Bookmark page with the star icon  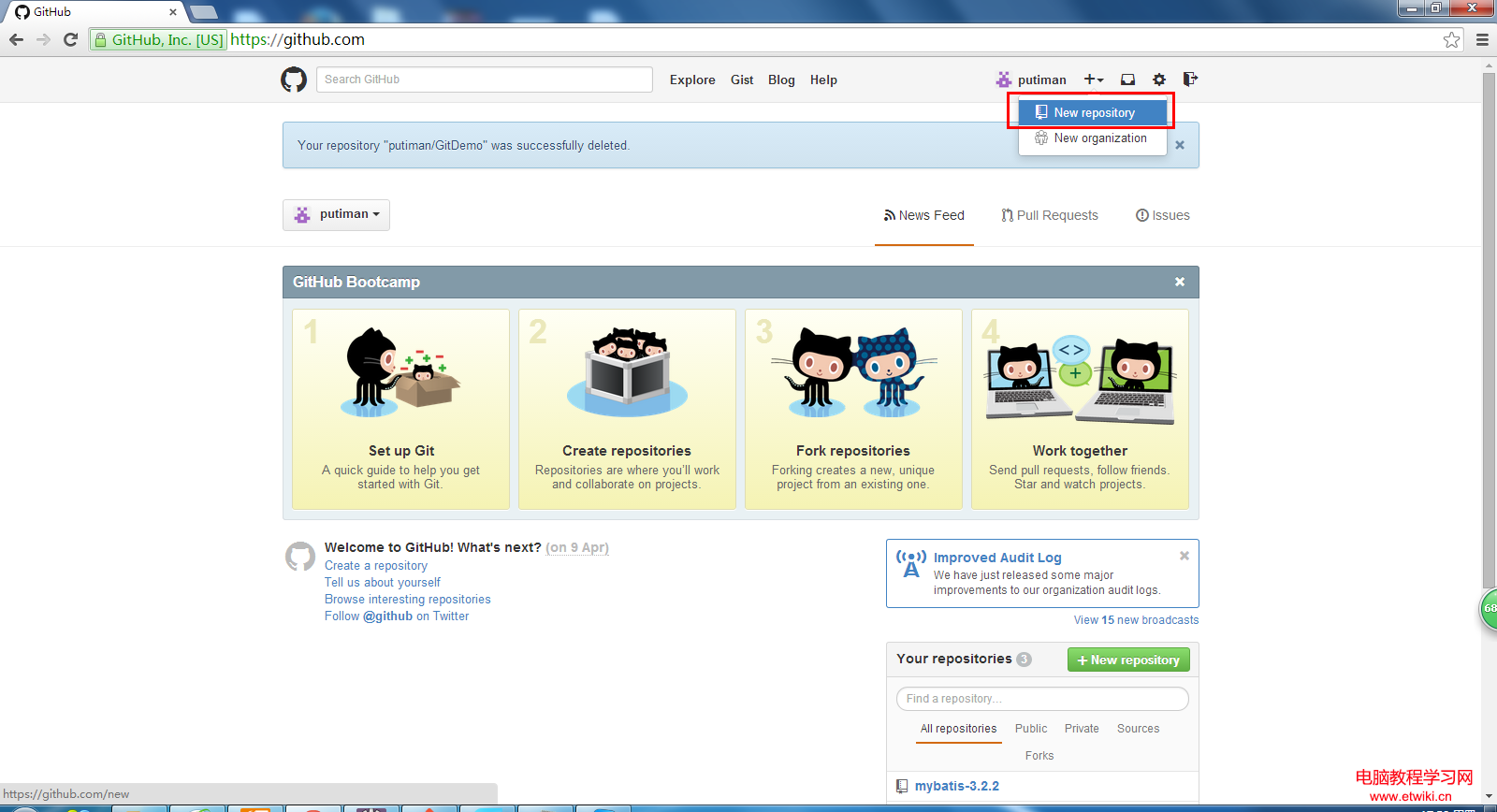click(1451, 39)
